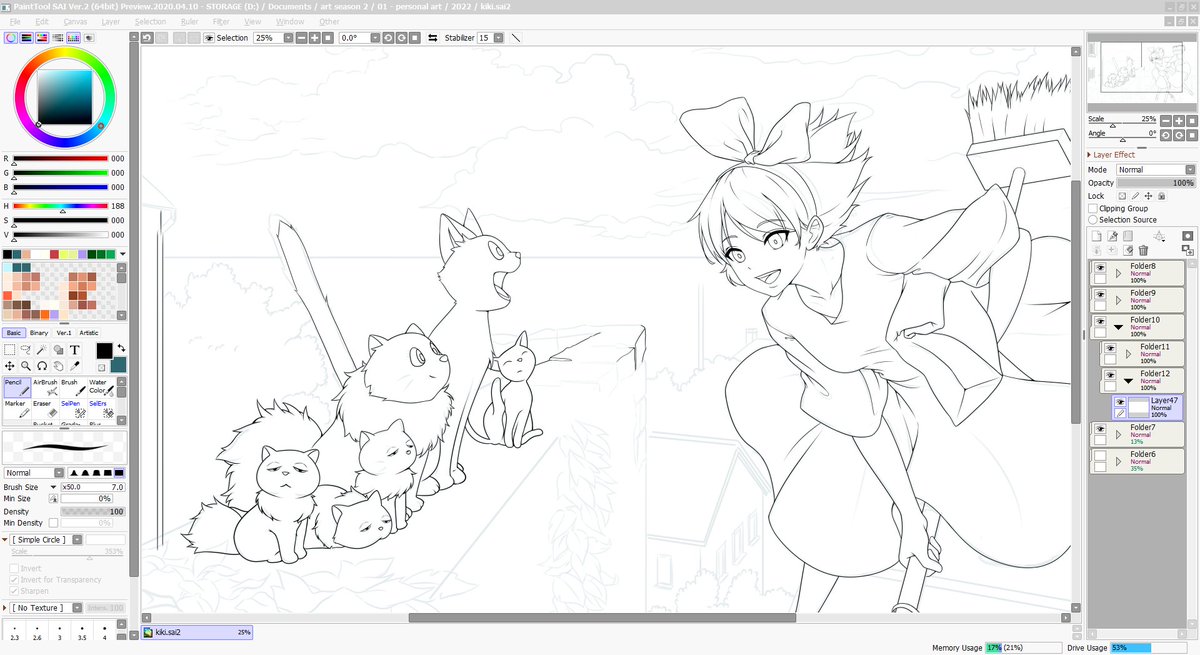Zoom out with the minus button in toolbar
The width and height of the screenshot is (1200, 655).
click(x=301, y=37)
